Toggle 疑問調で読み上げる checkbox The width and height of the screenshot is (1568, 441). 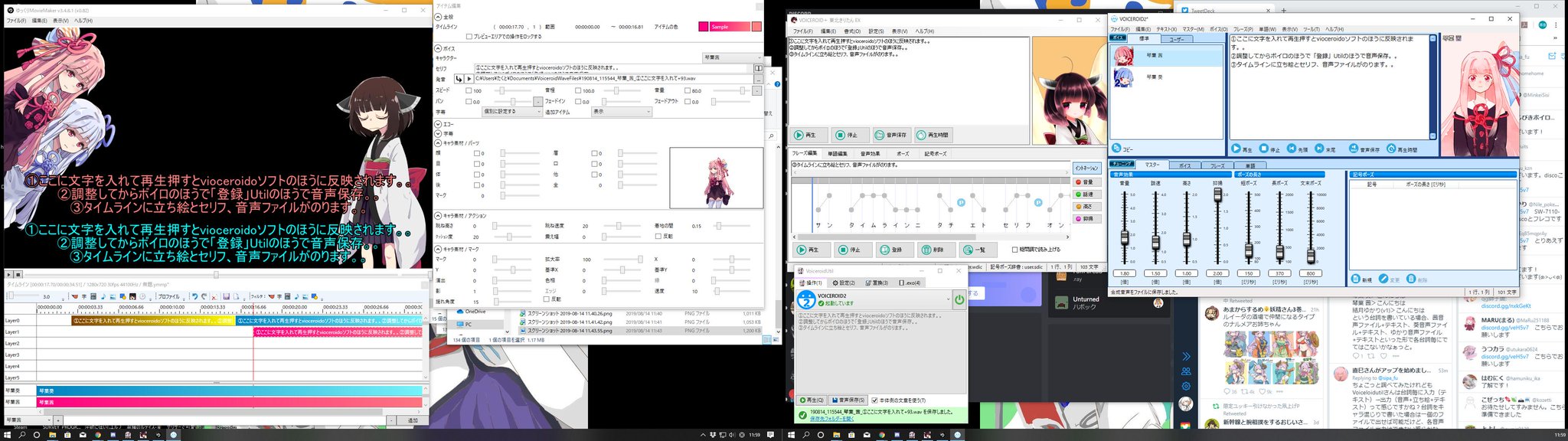pyautogui.click(x=1015, y=250)
